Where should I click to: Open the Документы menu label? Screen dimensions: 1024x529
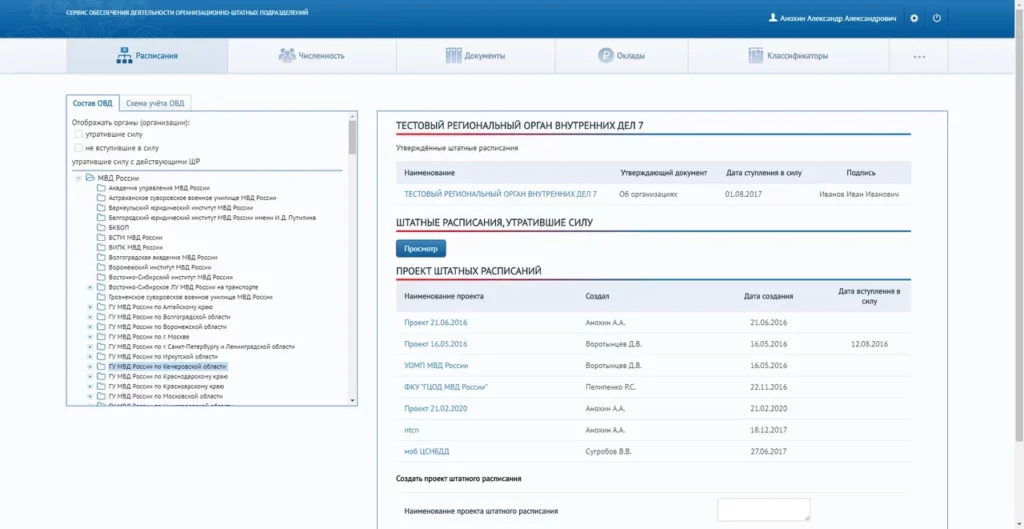click(x=485, y=56)
